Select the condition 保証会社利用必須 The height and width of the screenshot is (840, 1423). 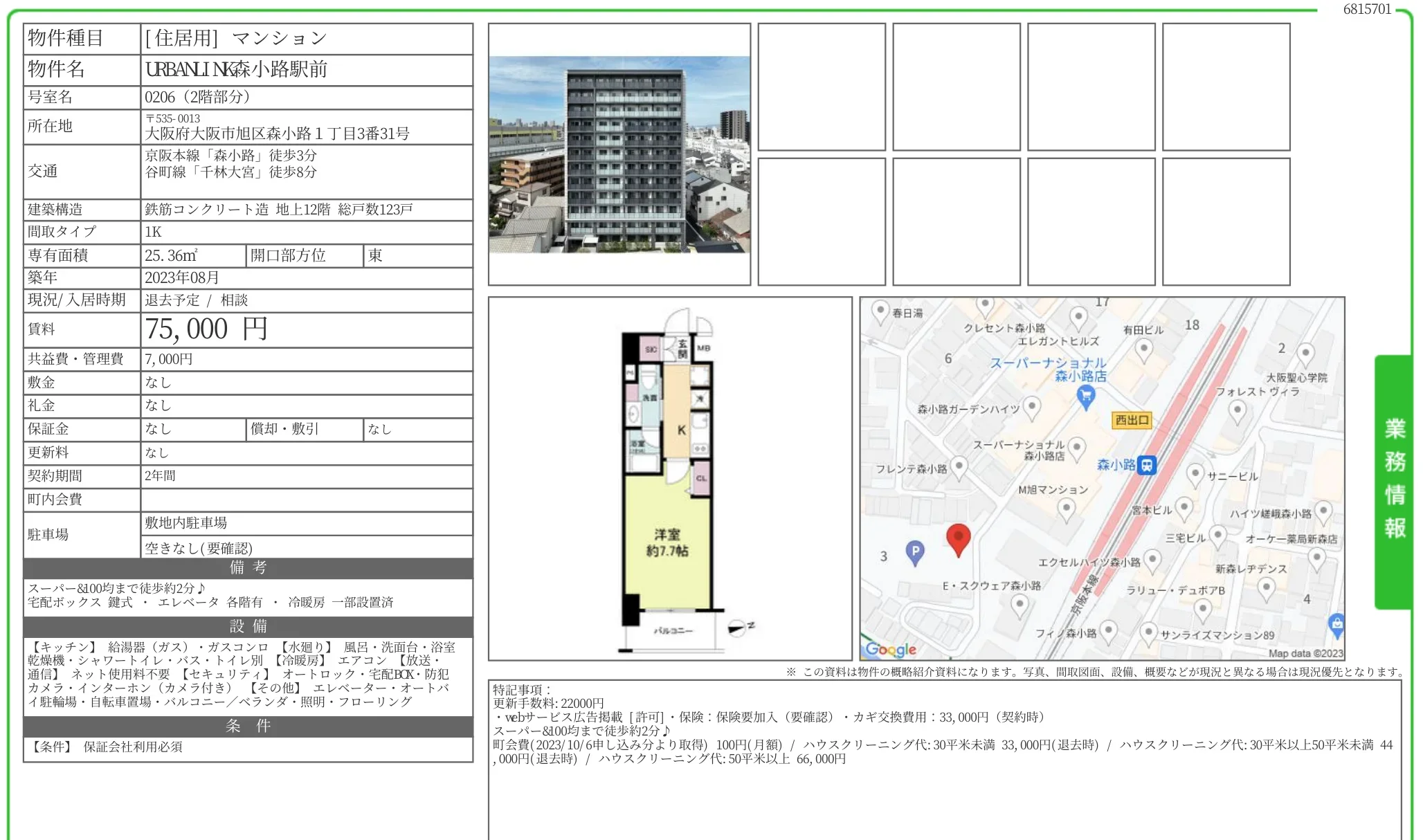tap(133, 747)
